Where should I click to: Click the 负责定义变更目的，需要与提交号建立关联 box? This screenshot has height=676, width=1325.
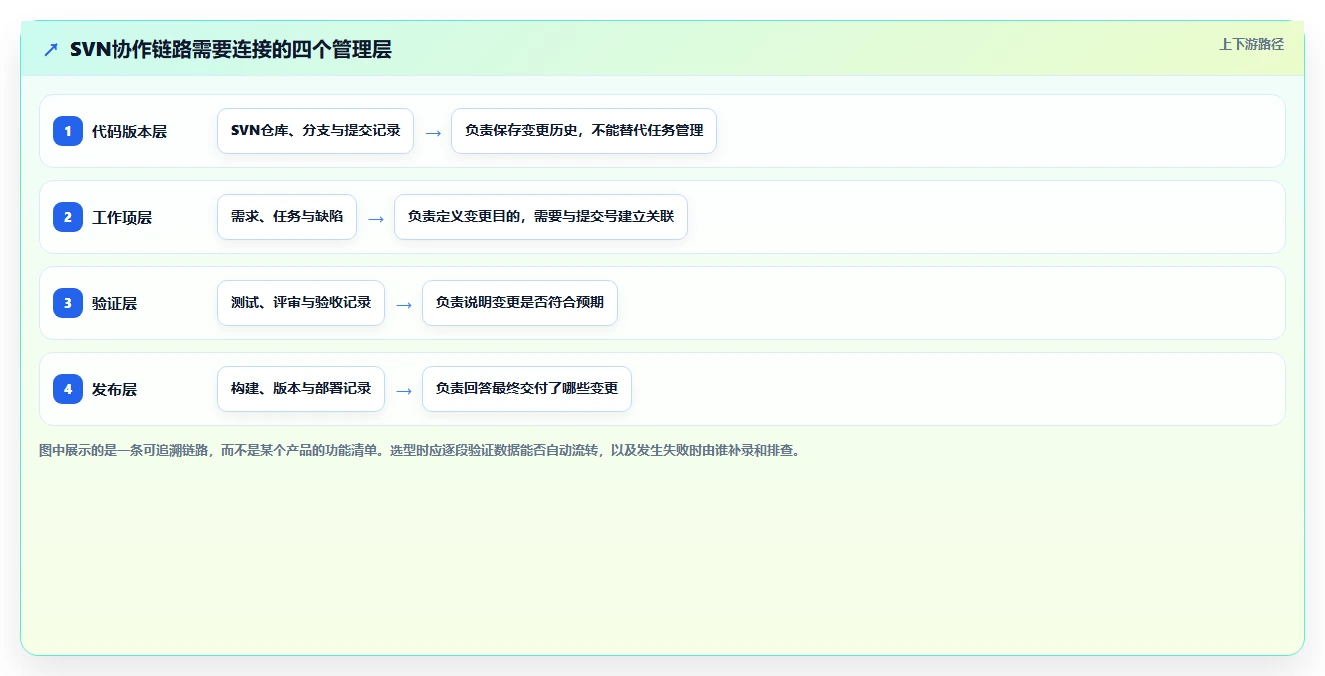[541, 217]
